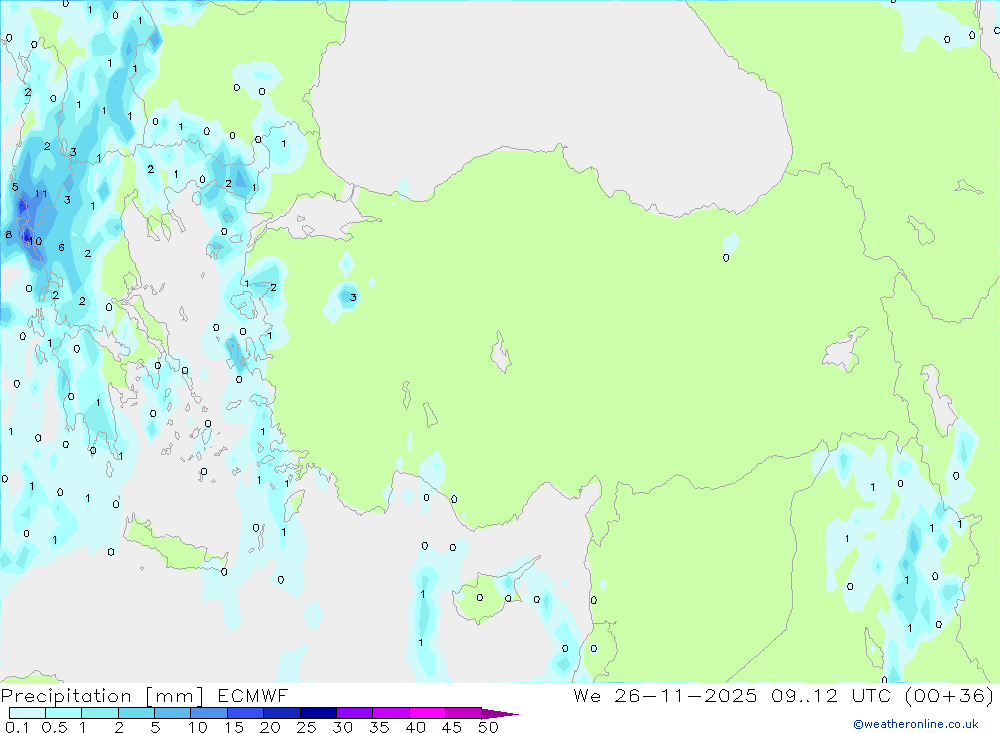Click the 'Precipitation [mm]' title text

tap(102, 696)
